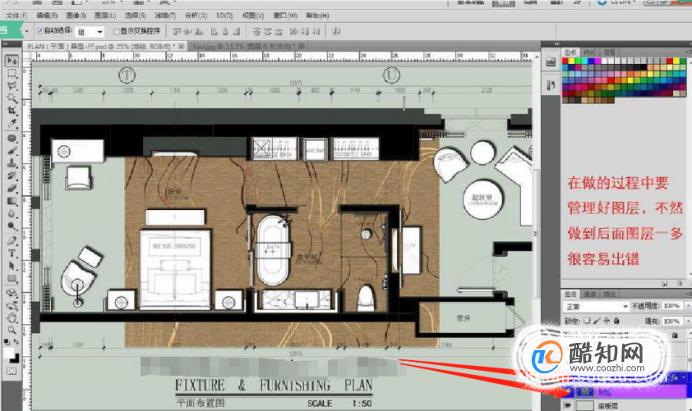Open the Edit menu
This screenshot has height=411, width=692.
(47, 15)
